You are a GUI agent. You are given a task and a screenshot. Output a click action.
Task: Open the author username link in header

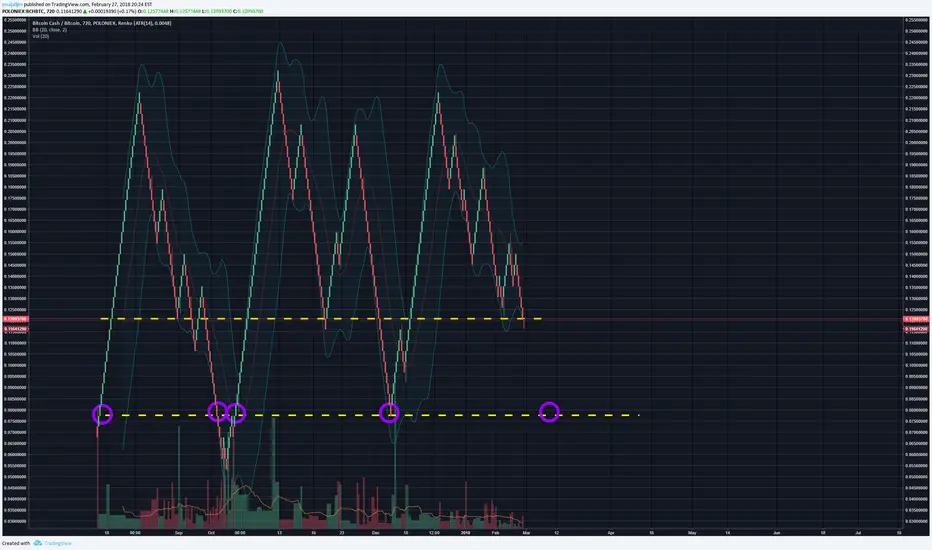(x=12, y=4)
